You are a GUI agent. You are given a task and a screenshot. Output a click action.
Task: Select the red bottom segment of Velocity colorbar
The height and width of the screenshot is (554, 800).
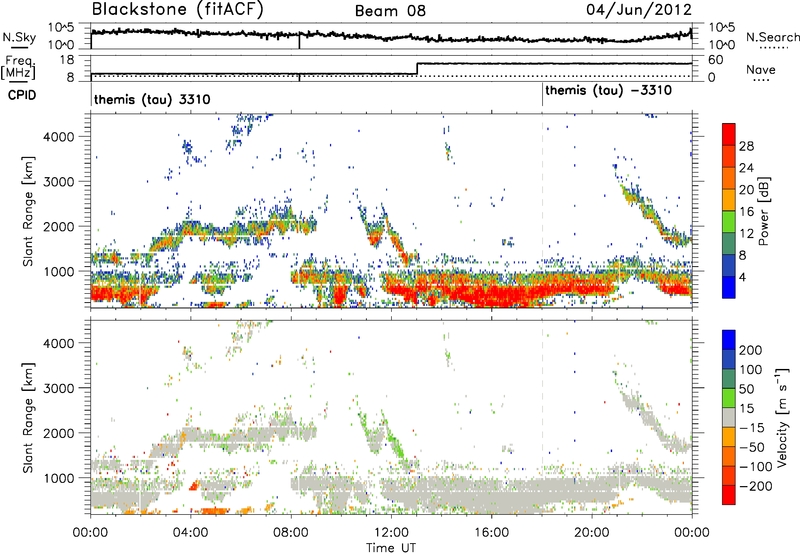[729, 495]
